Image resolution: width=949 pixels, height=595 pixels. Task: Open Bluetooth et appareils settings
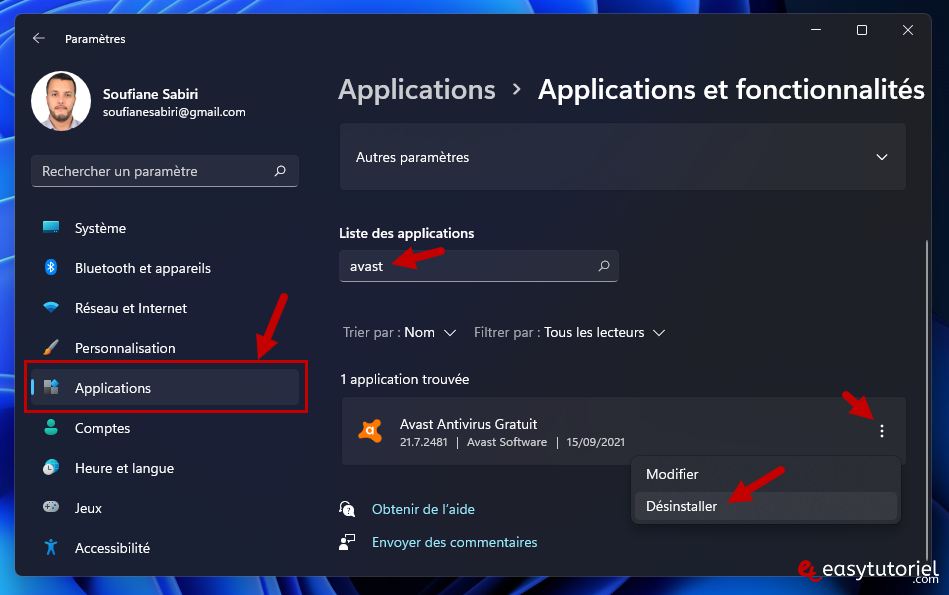(x=165, y=268)
